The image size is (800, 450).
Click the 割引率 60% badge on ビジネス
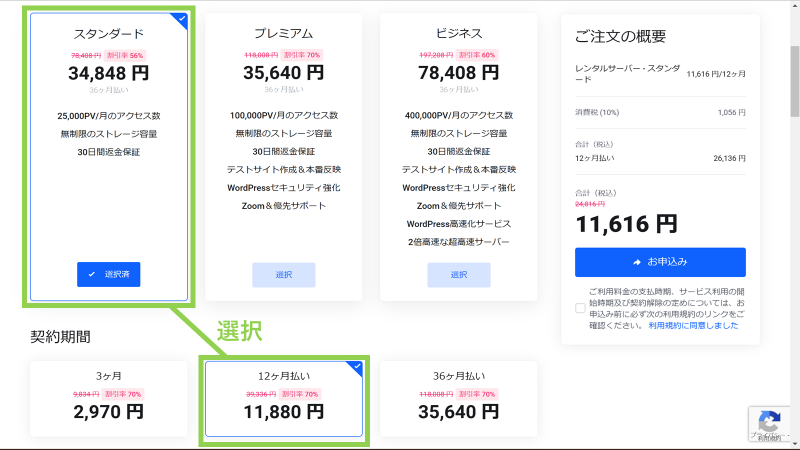pos(476,55)
